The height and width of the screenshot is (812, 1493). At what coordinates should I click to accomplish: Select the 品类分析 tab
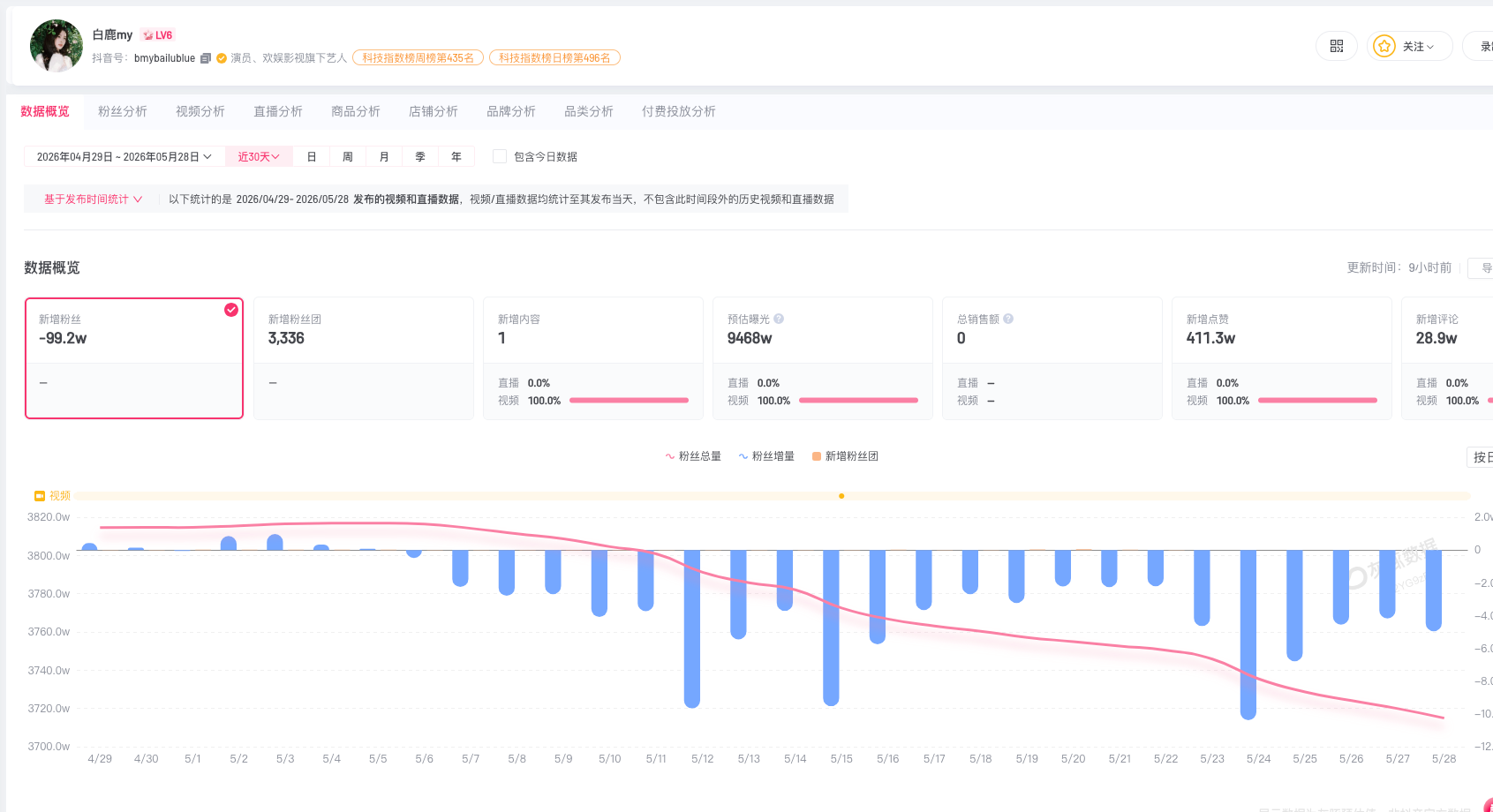[589, 111]
